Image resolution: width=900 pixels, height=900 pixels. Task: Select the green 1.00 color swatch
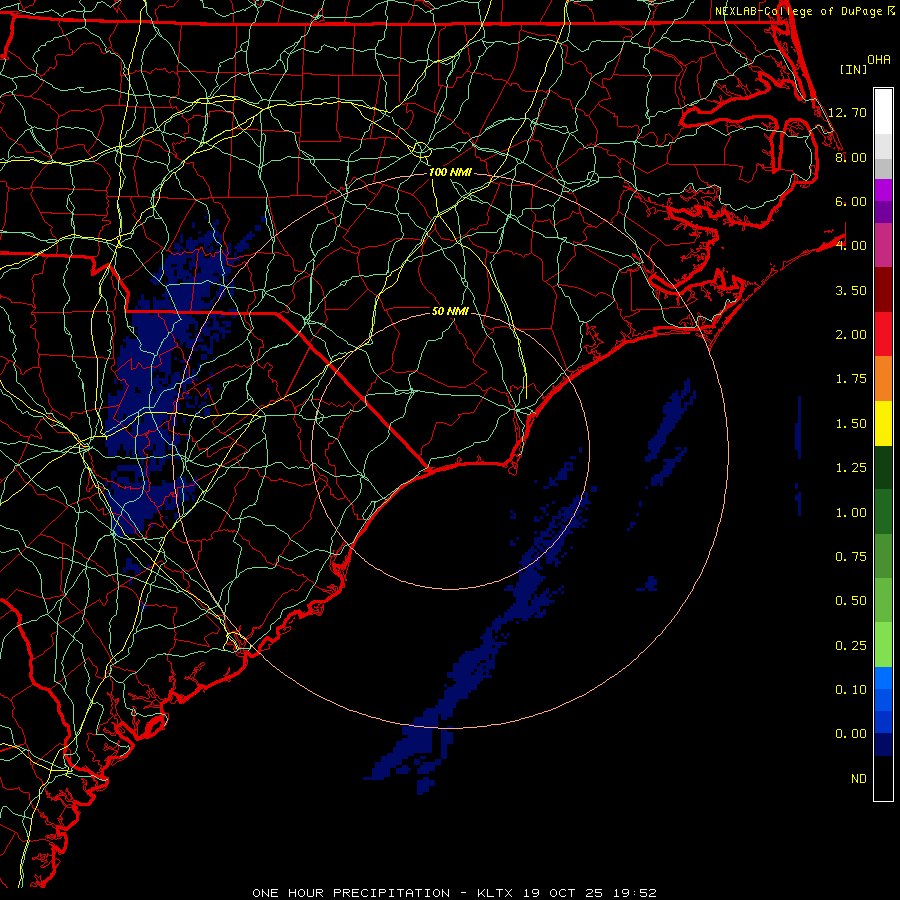883,512
